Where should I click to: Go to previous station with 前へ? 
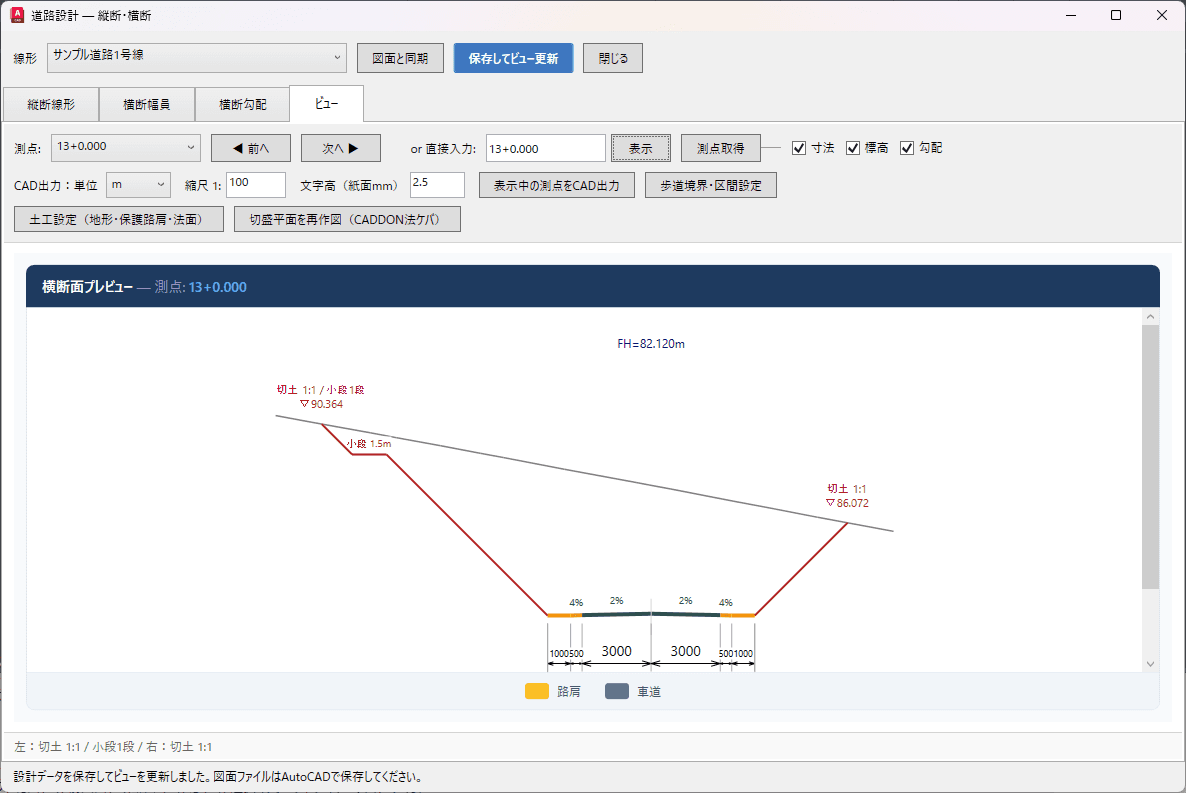tap(250, 148)
